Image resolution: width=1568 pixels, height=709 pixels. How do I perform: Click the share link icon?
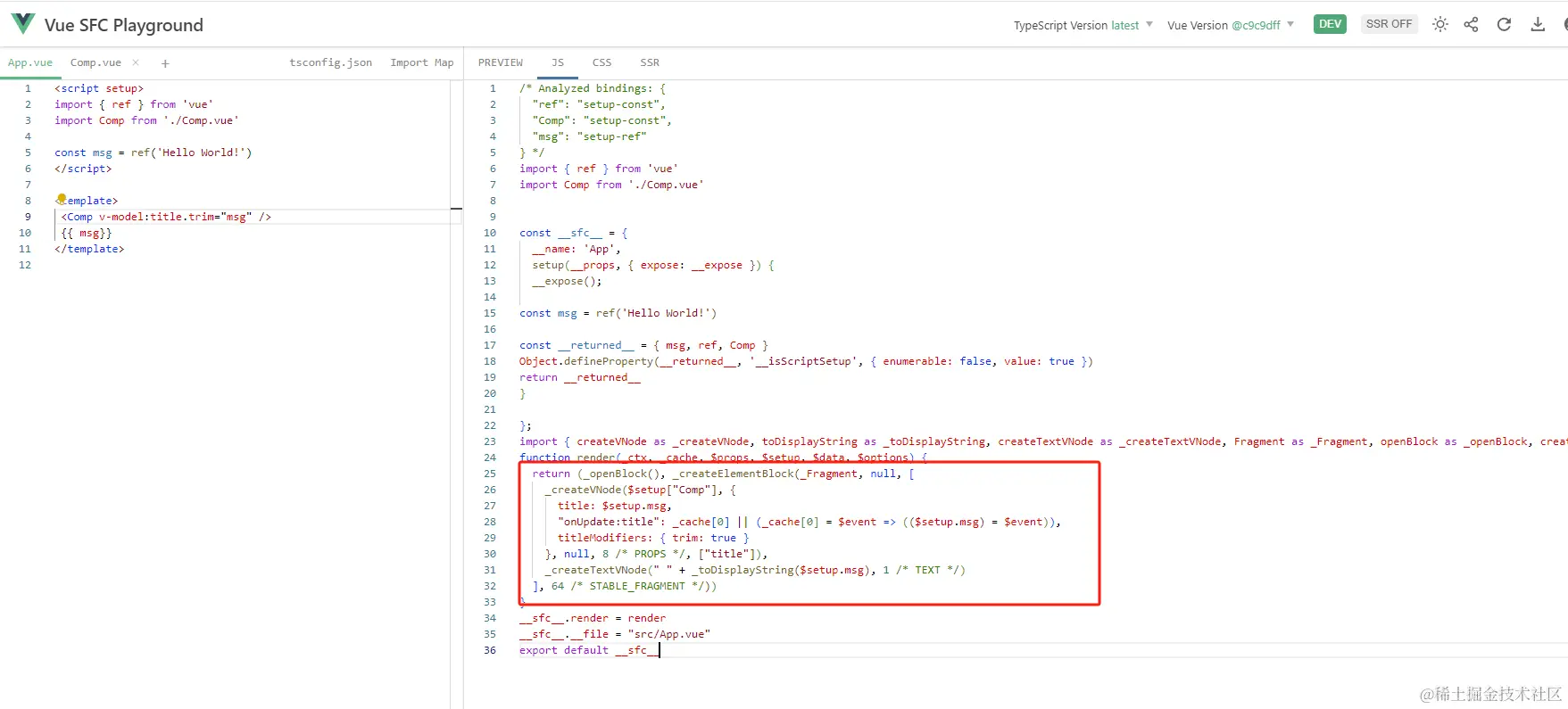click(1472, 25)
